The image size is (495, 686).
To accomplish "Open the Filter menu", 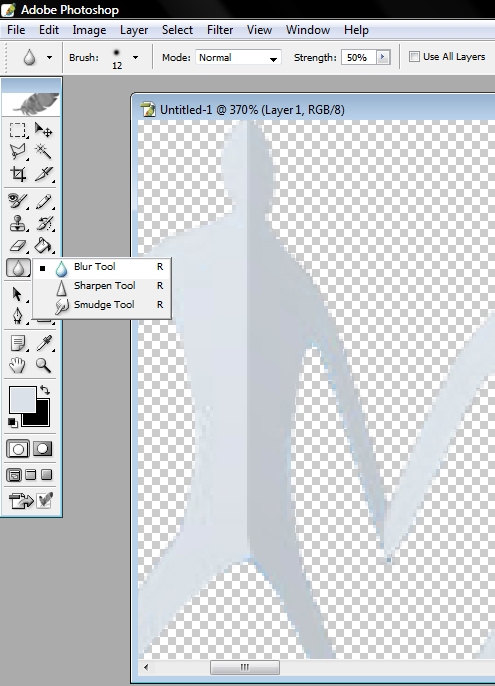I will [220, 30].
